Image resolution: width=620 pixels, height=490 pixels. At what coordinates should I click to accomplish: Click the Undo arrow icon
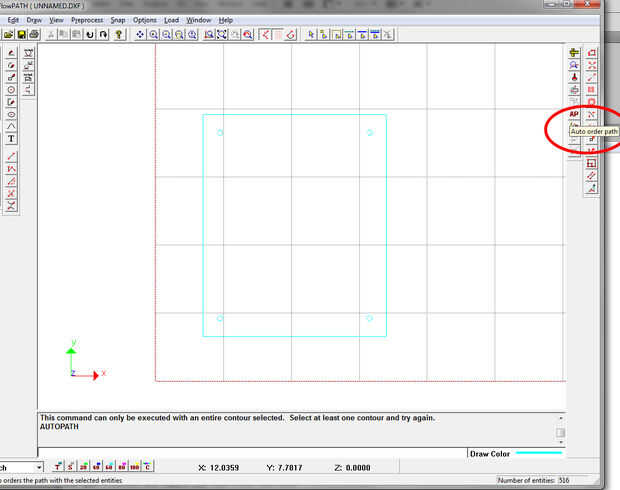[90, 35]
